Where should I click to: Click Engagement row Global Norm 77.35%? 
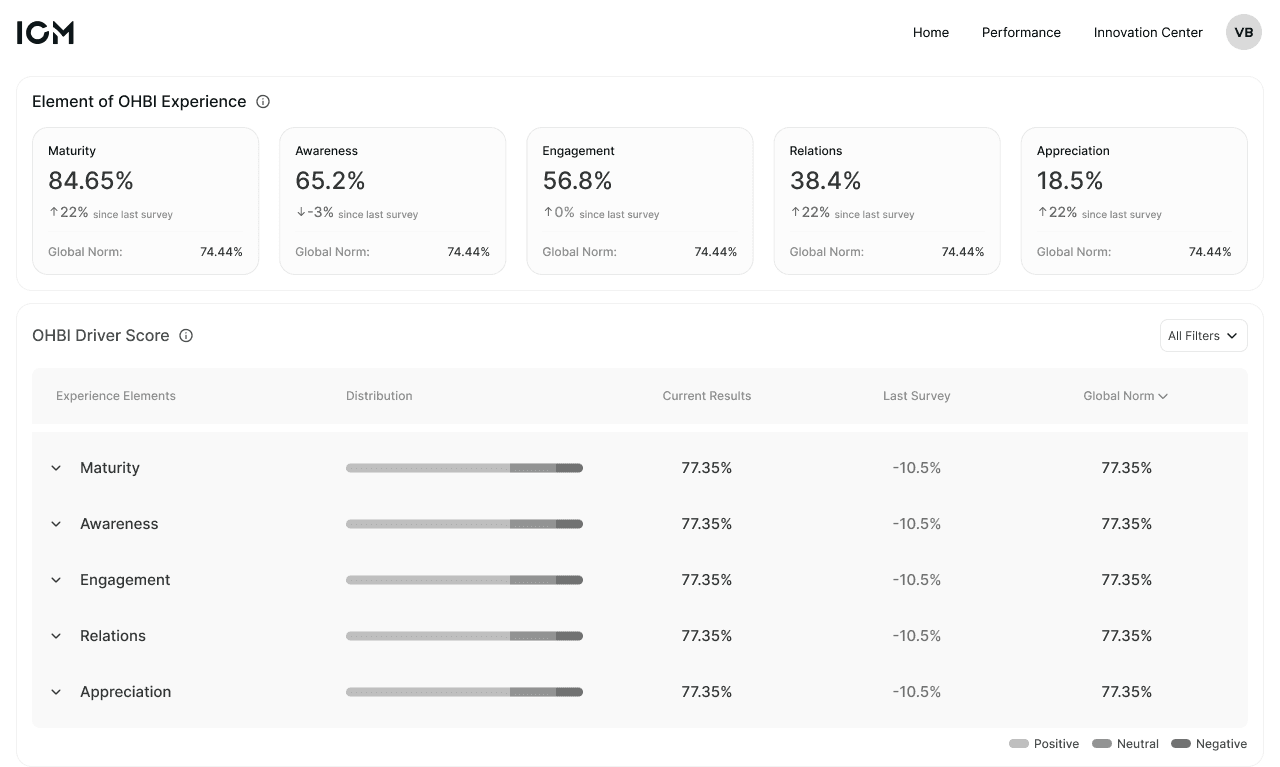pos(1127,580)
